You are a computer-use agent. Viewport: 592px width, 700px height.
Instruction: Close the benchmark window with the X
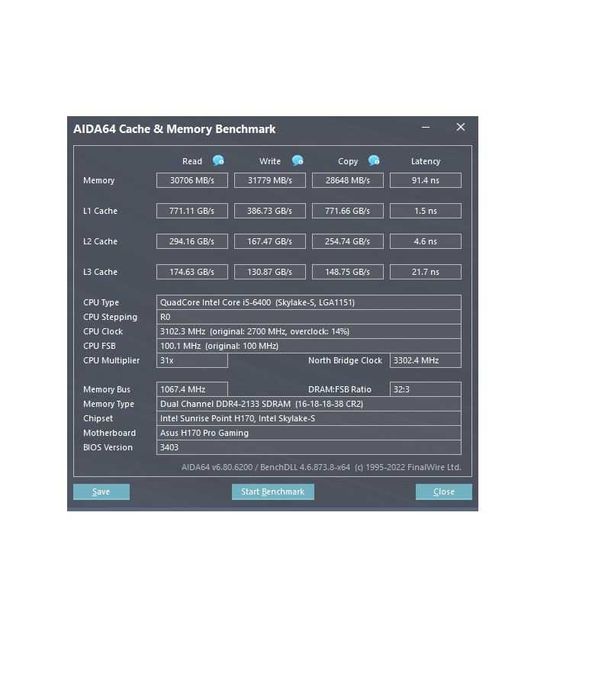click(461, 127)
